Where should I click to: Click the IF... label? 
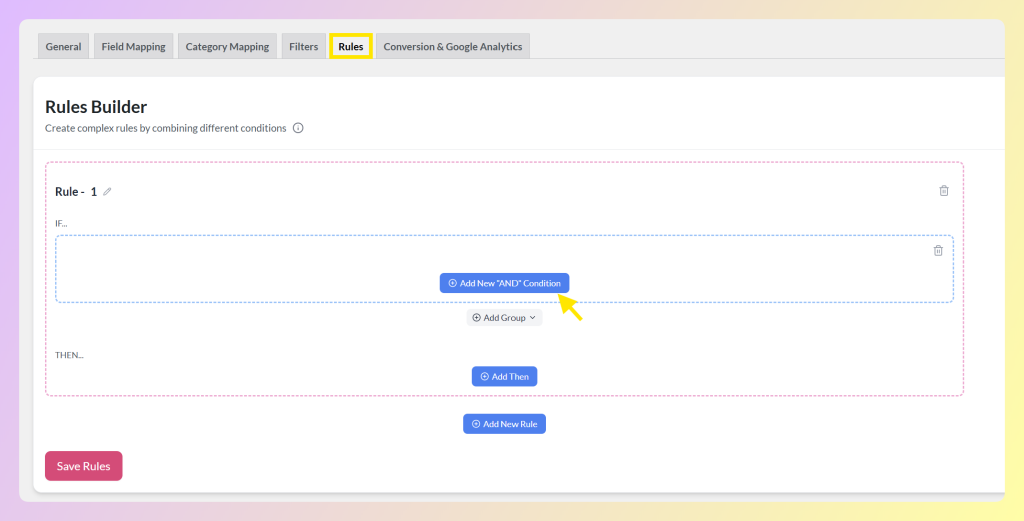pos(61,223)
